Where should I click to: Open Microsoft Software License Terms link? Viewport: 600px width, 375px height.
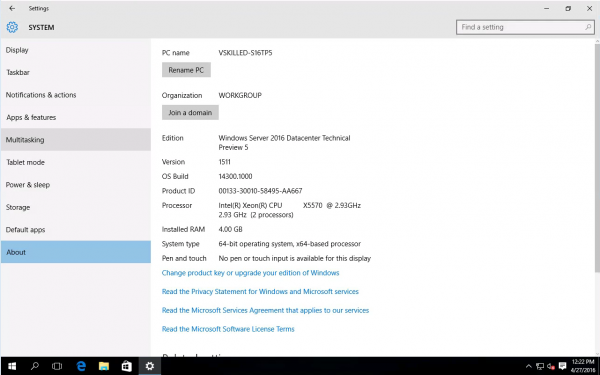pos(228,329)
